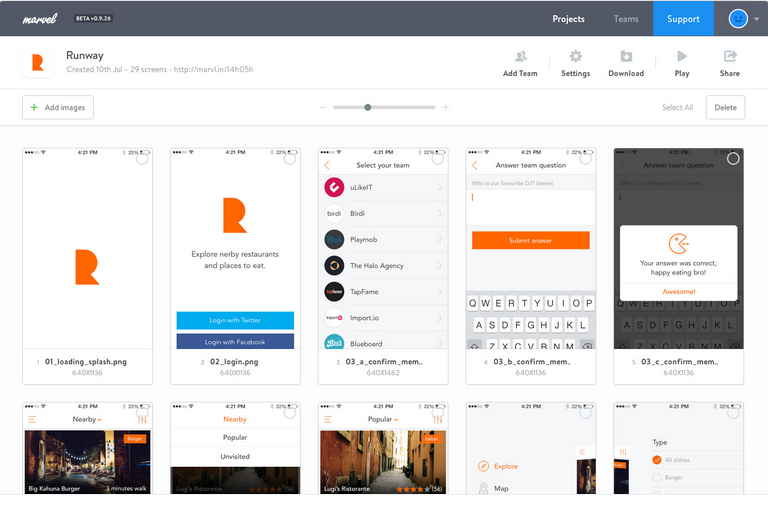Select the 03_b_confirm_mem screen checkbox
The height and width of the screenshot is (506, 768).
click(x=585, y=158)
